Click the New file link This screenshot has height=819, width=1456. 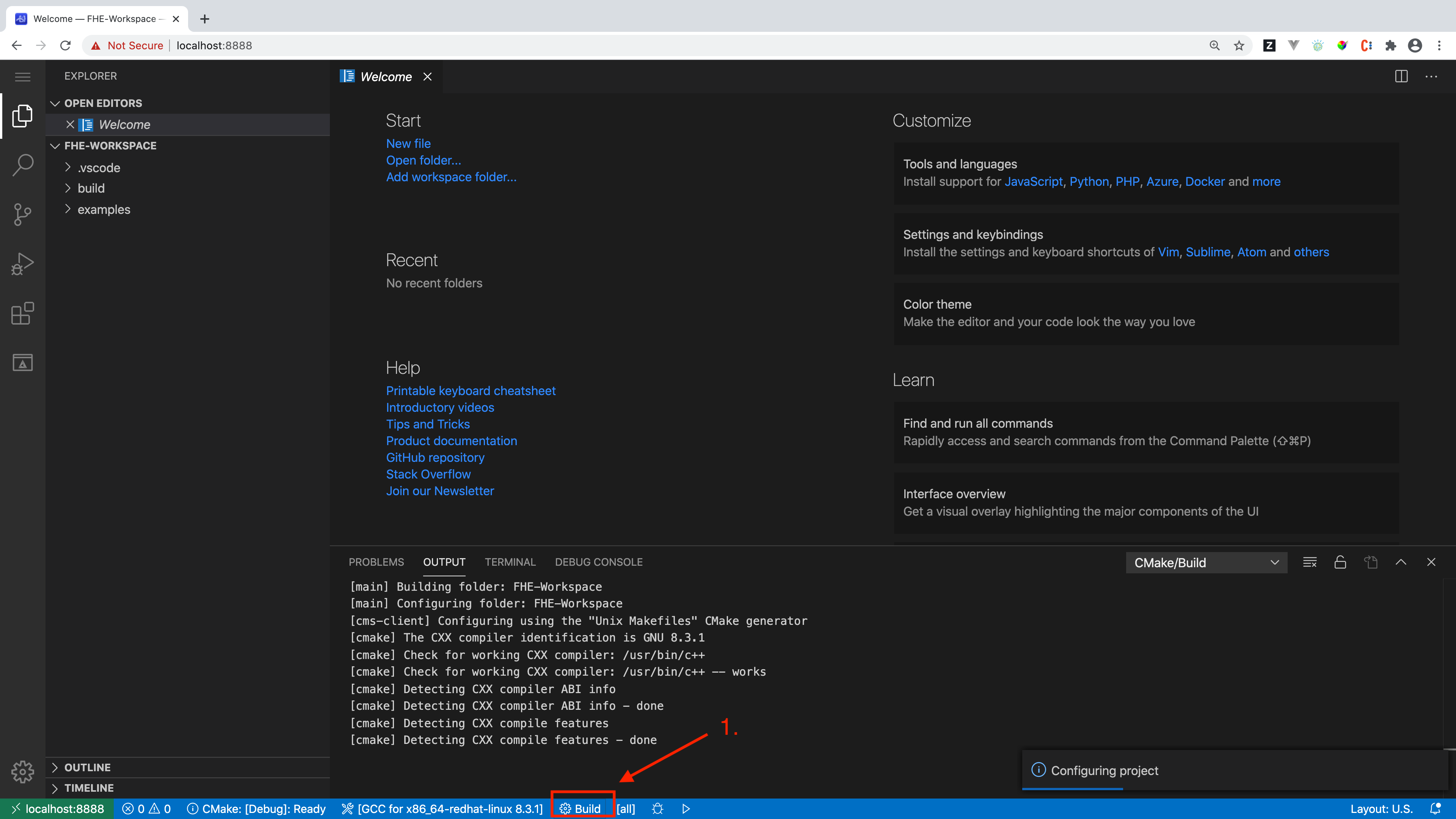pos(408,144)
